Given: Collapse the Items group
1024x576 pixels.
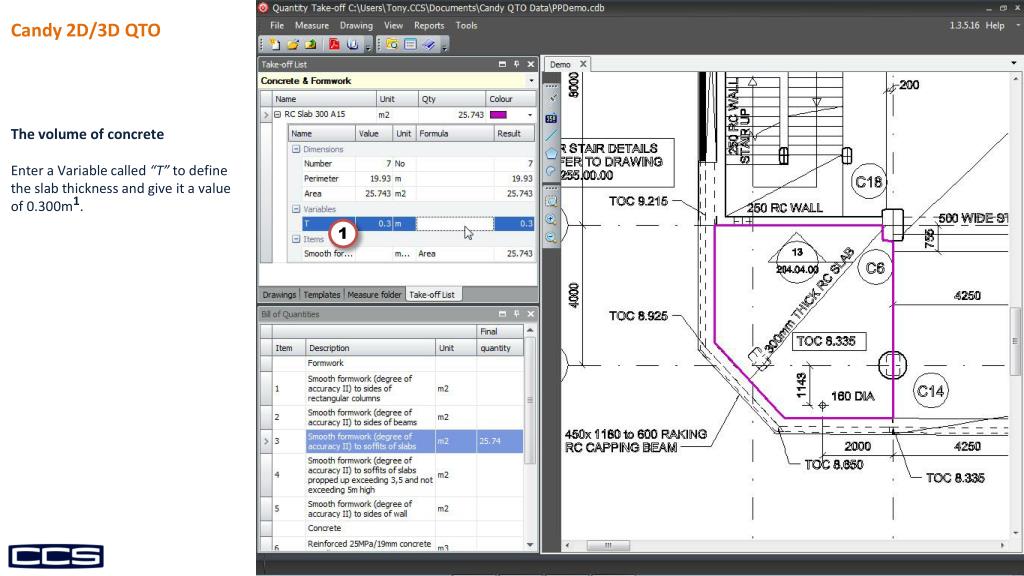Looking at the screenshot, I should coord(296,239).
